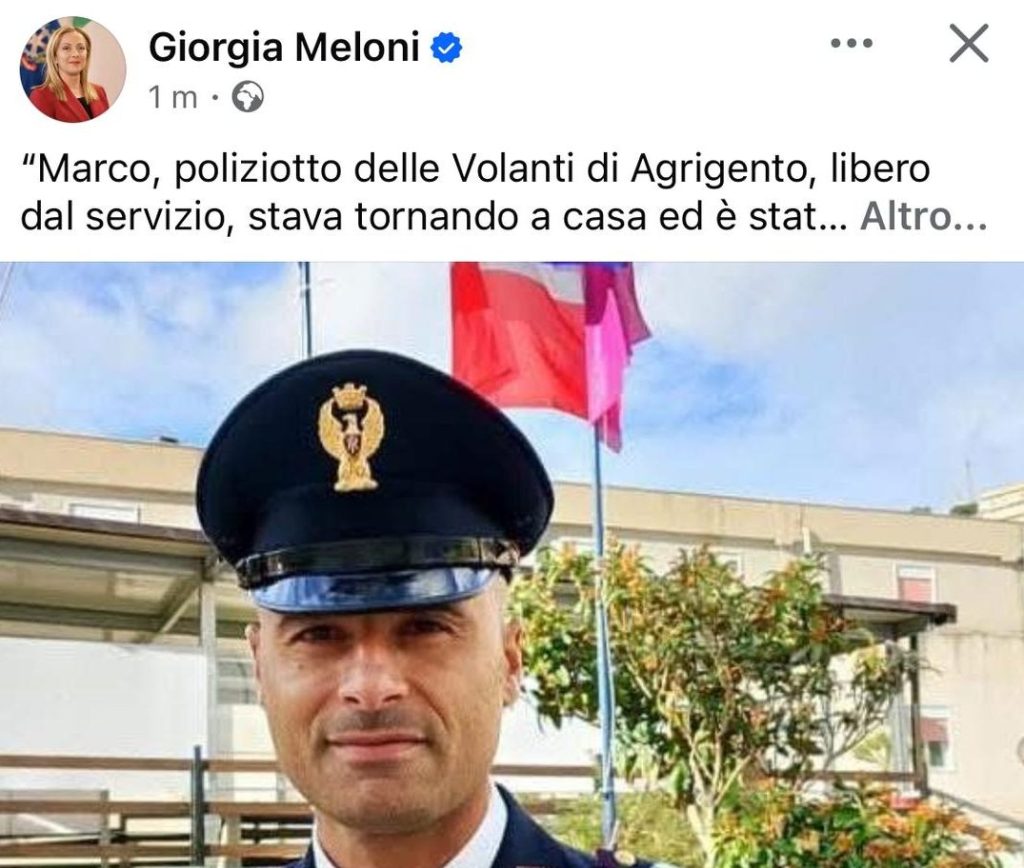The image size is (1024, 868).
Task: Open Giorgia Meloni's profile picture
Action: click(x=72, y=70)
